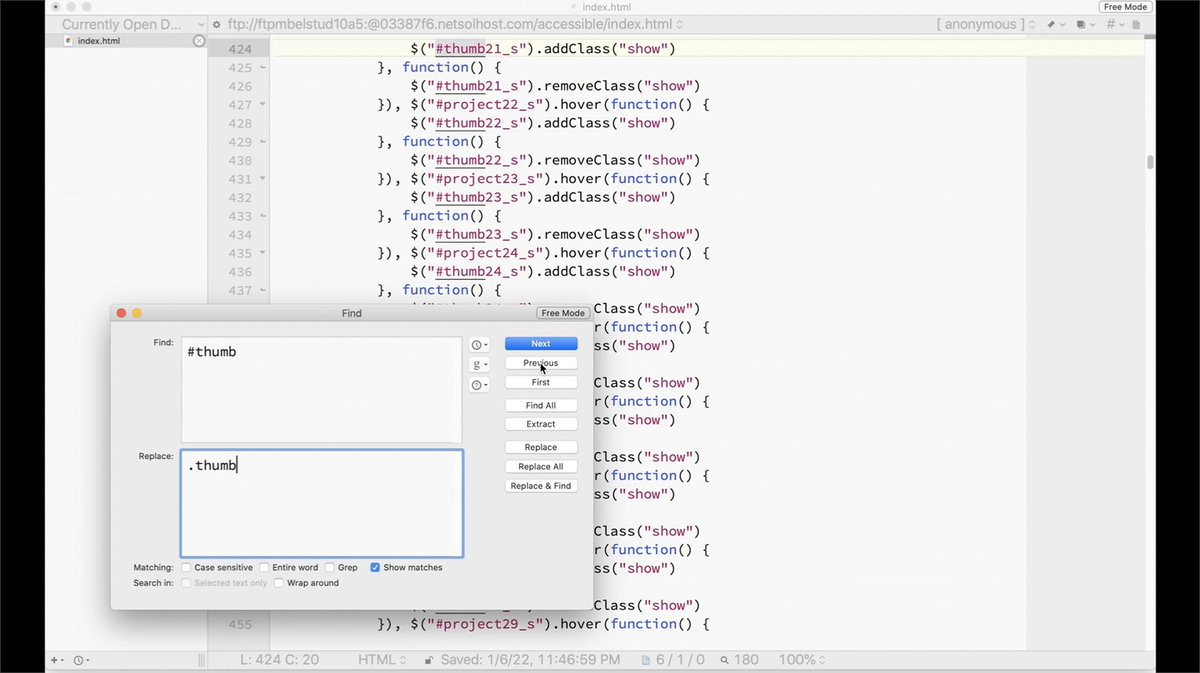This screenshot has height=673, width=1200.
Task: Click the scratchpad document icon in the toolbar
Action: coord(1135,25)
